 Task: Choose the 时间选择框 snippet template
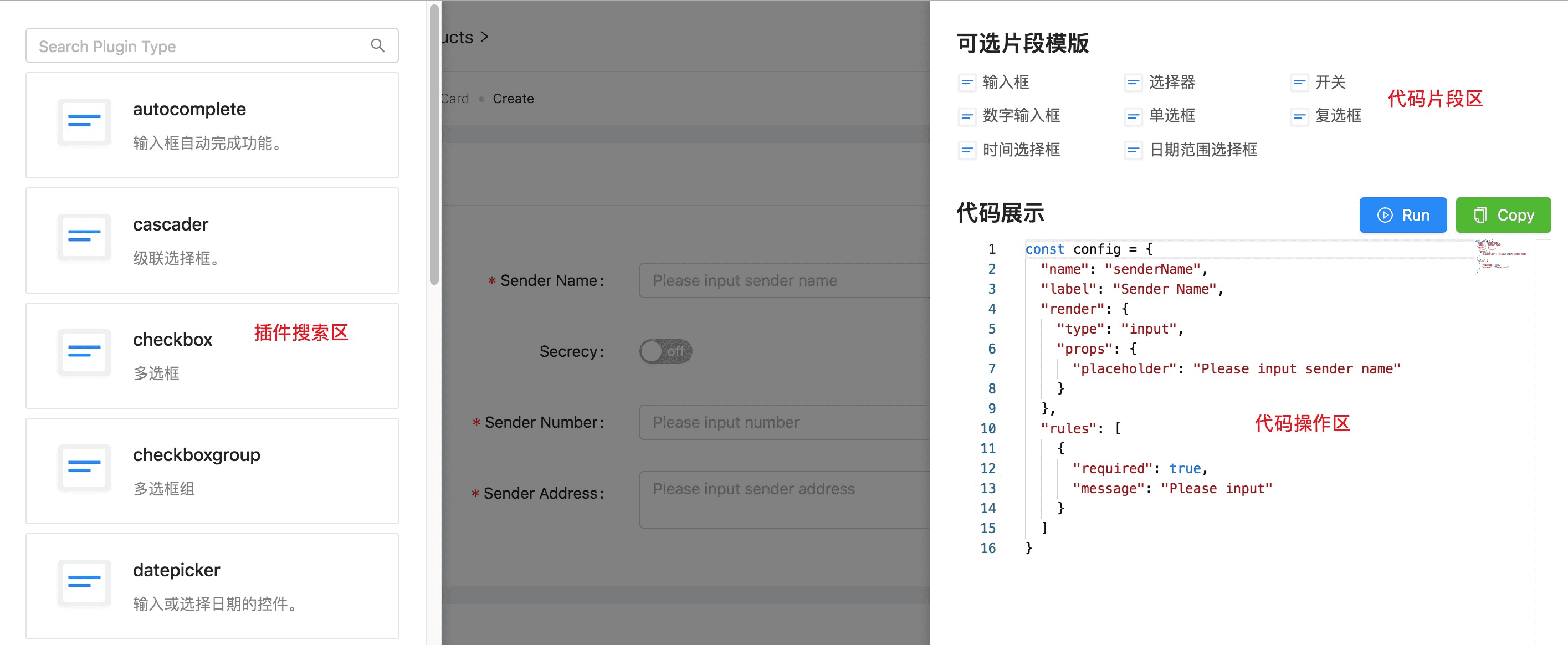pyautogui.click(x=1021, y=150)
